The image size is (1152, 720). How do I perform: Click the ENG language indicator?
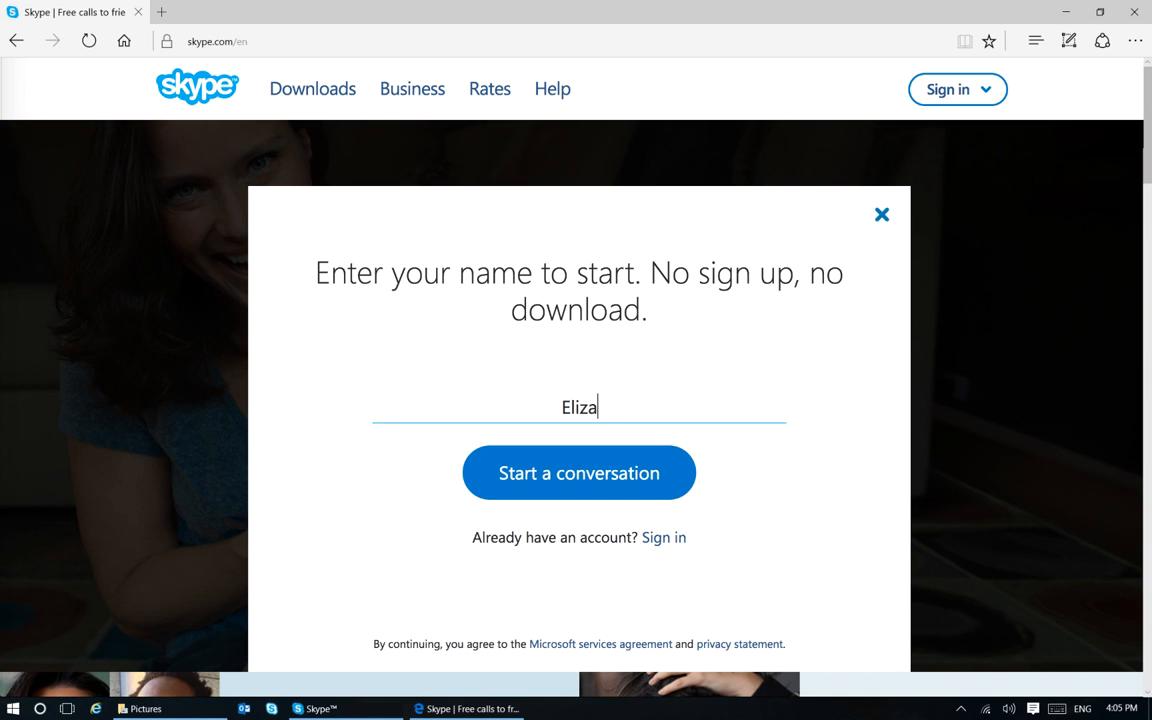click(x=1082, y=709)
